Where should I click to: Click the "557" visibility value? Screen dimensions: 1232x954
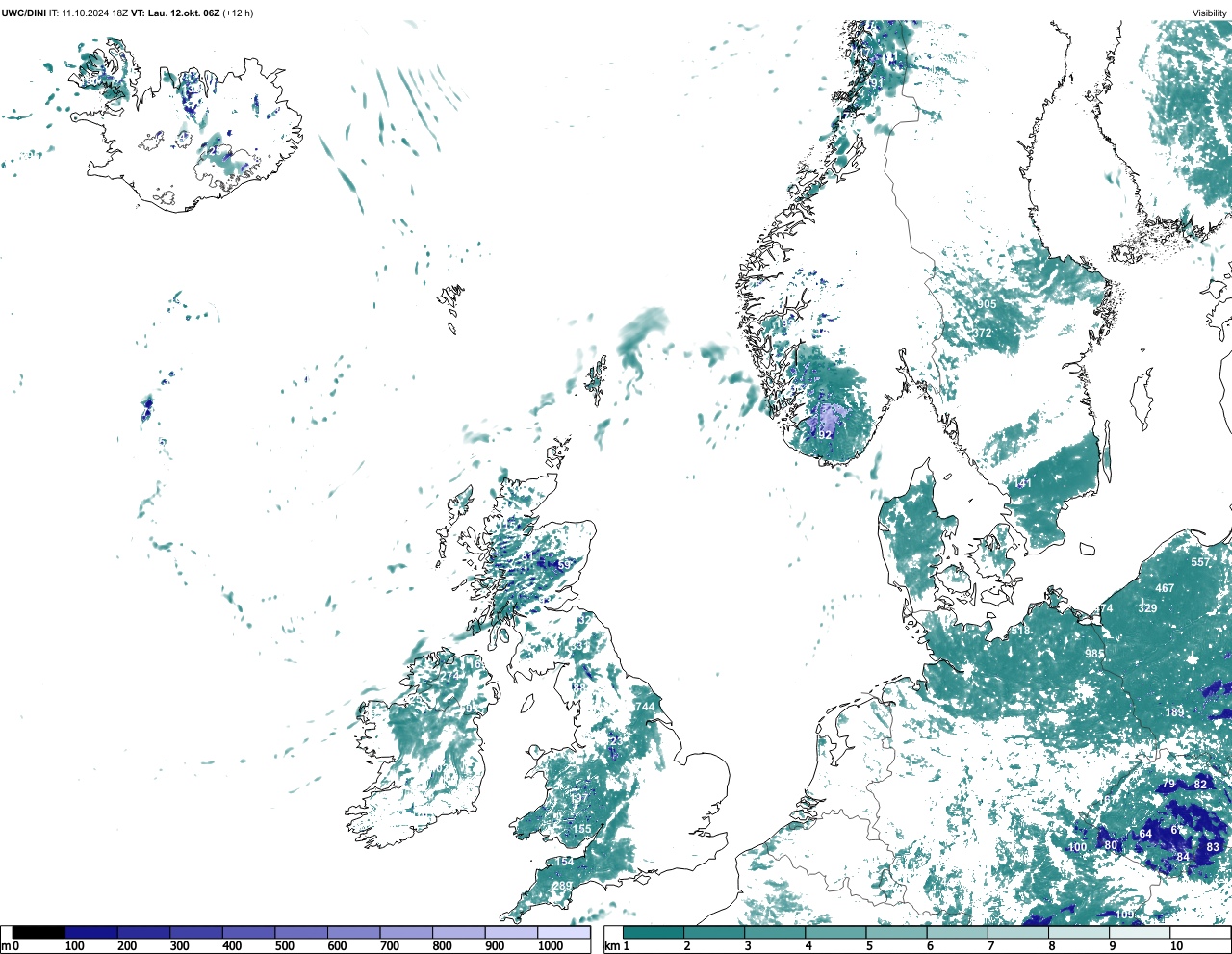pos(1200,562)
